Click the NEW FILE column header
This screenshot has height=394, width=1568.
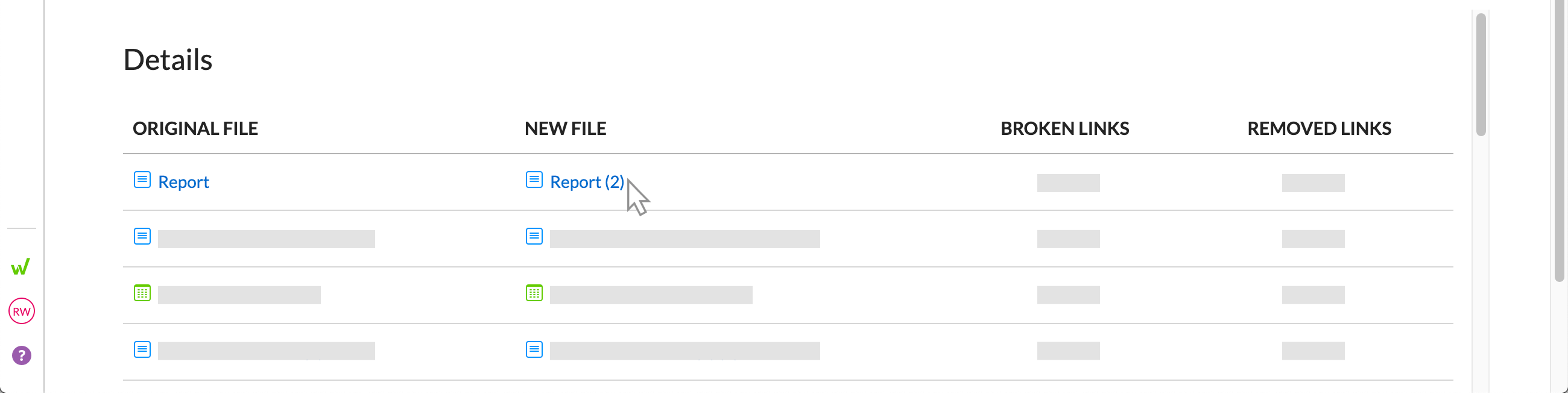point(565,129)
